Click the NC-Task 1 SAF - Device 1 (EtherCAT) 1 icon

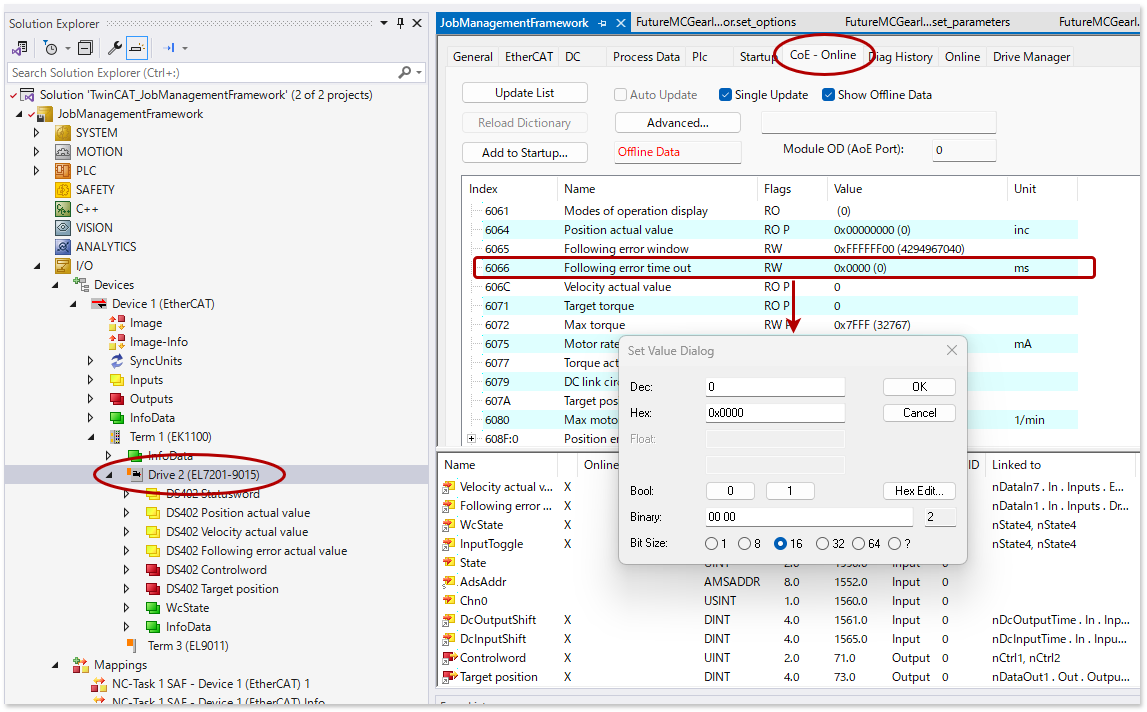point(99,684)
